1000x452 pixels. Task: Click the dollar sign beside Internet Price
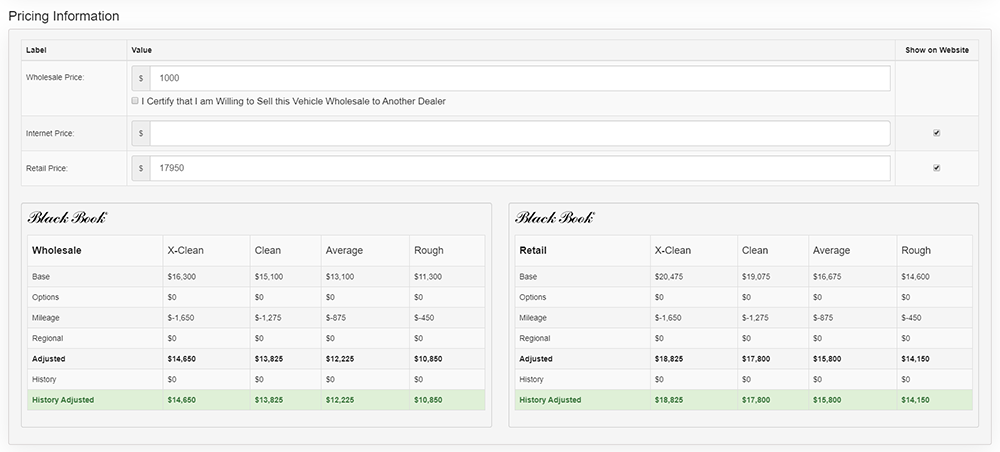pos(141,134)
